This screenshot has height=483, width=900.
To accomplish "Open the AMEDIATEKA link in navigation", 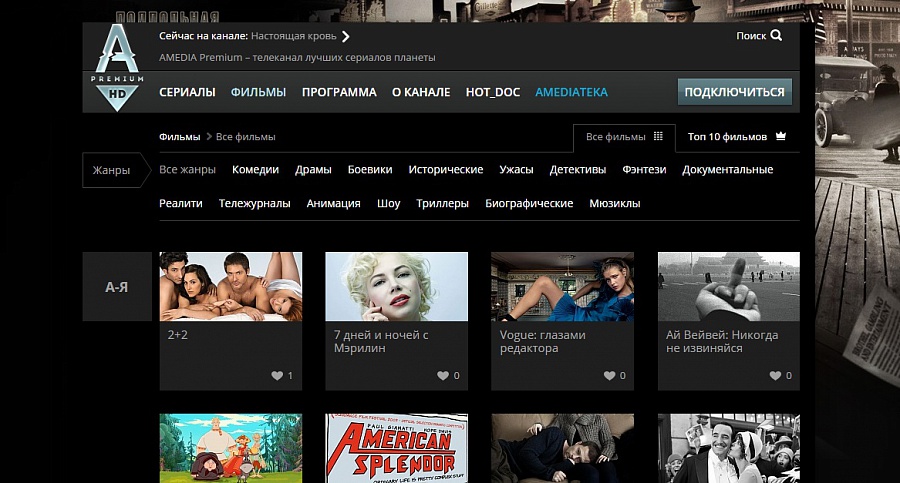I will tap(571, 92).
